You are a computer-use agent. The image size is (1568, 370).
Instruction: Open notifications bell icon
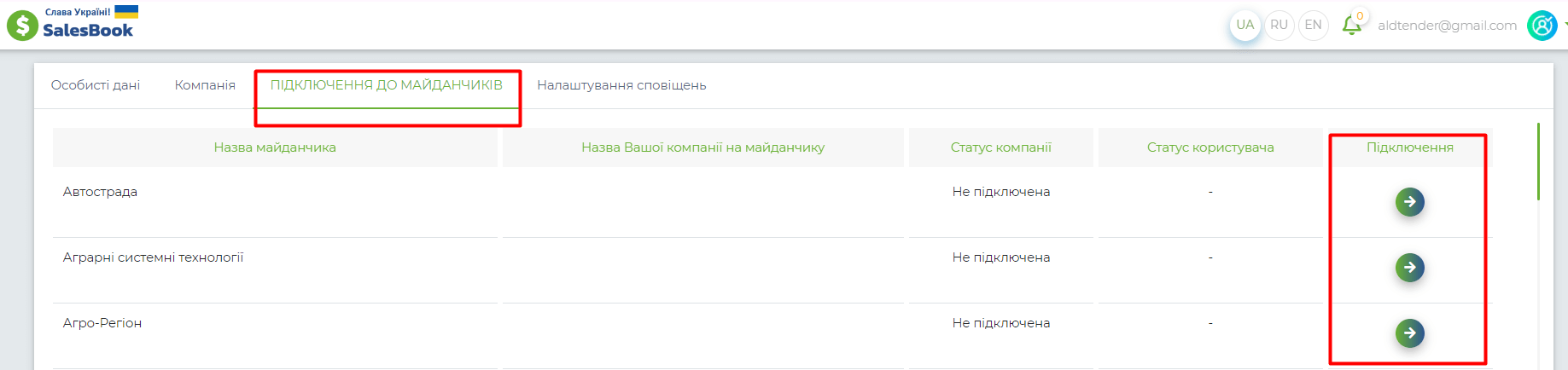click(x=1352, y=25)
